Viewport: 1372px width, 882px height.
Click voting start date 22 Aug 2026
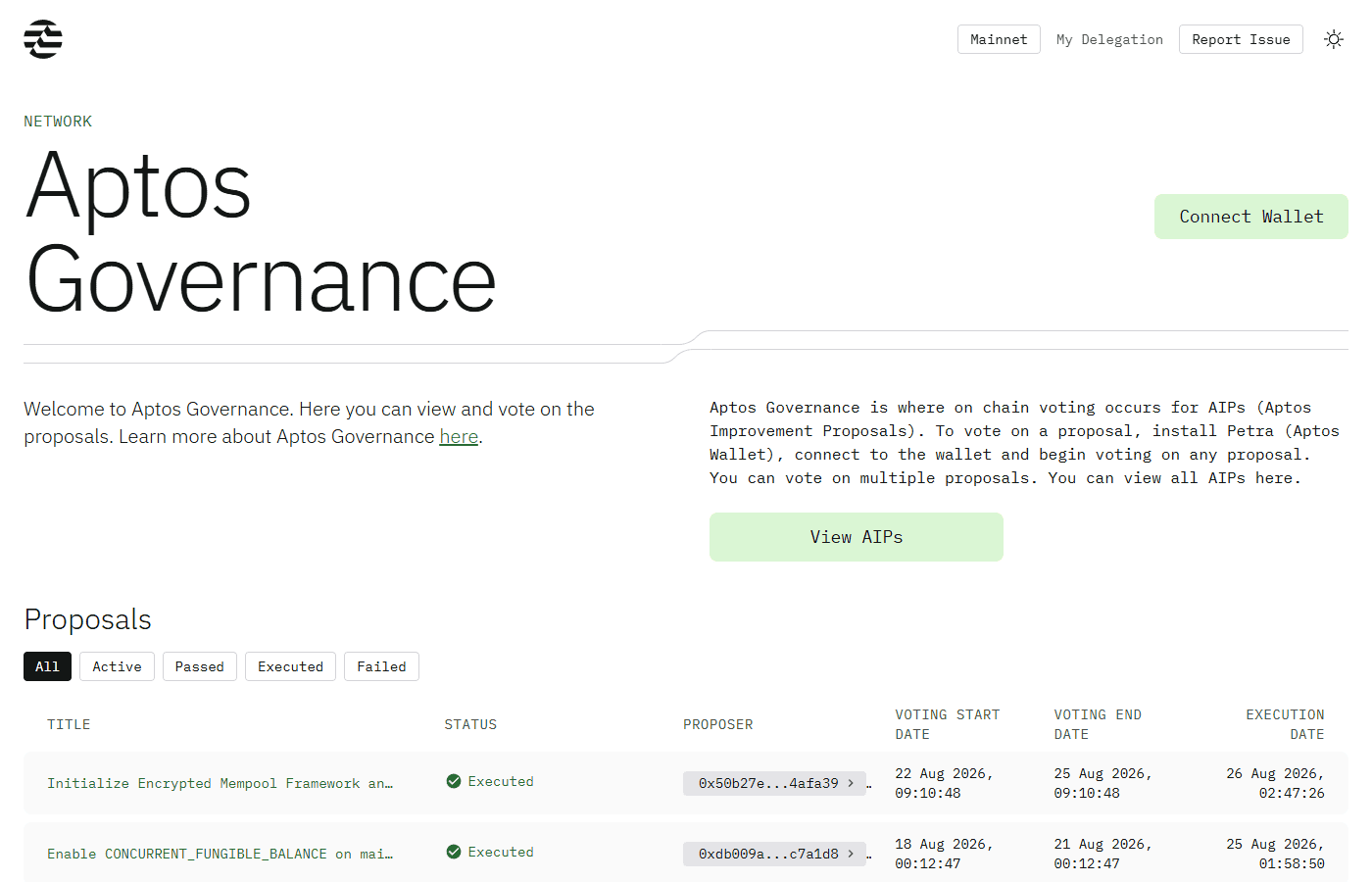944,783
